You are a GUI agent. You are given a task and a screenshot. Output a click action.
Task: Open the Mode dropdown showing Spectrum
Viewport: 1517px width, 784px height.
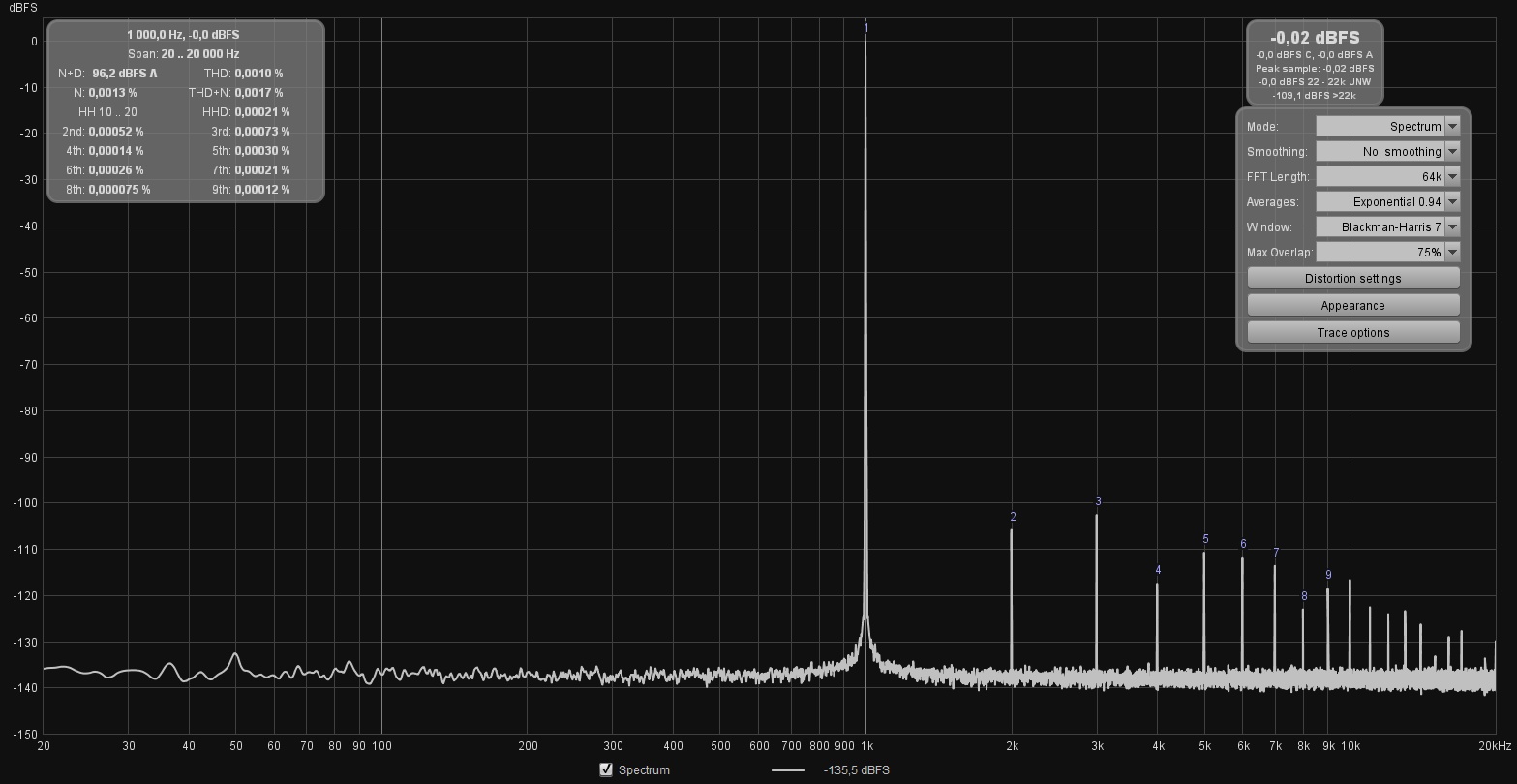[1387, 127]
